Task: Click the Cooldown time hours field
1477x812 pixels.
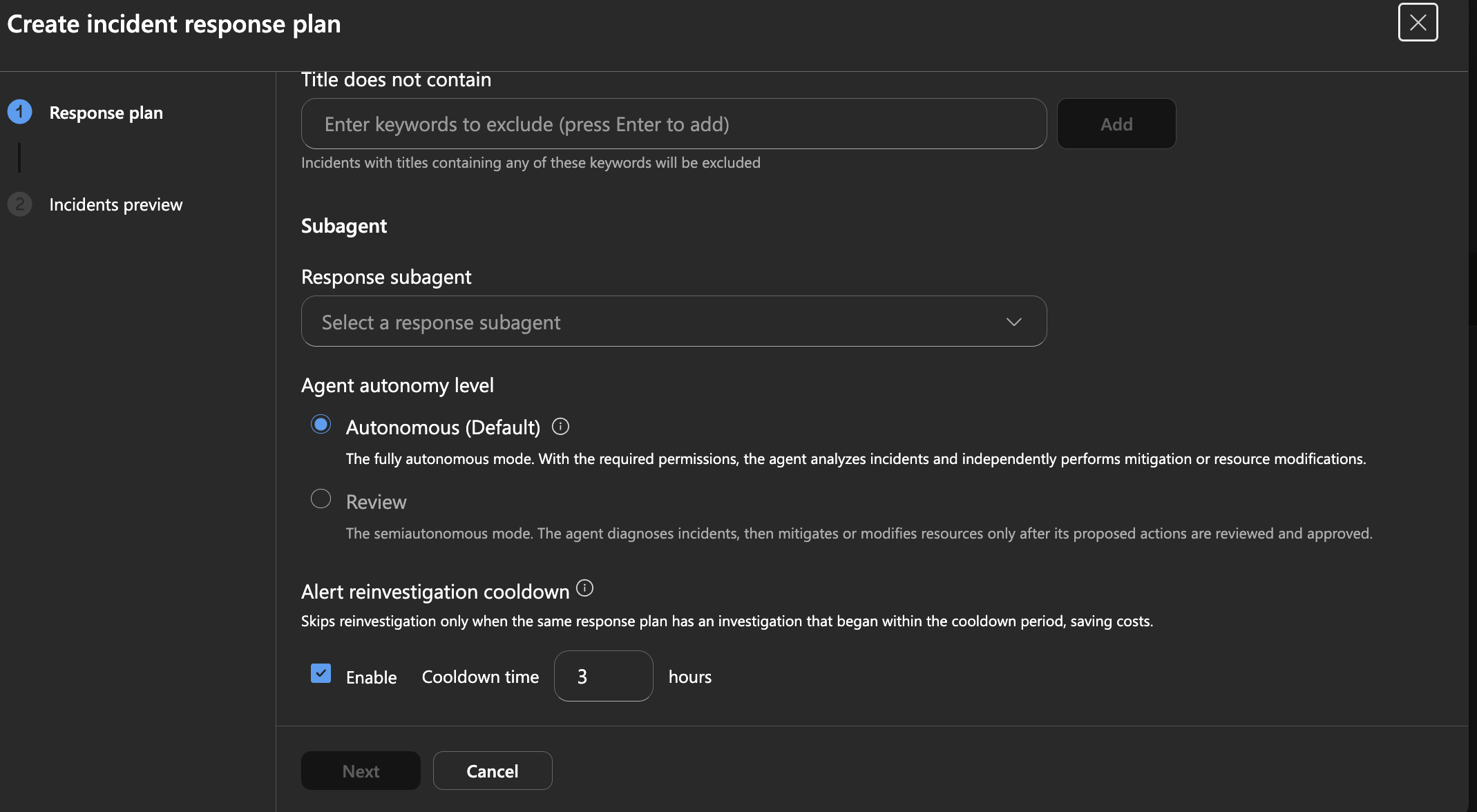Action: pos(603,676)
